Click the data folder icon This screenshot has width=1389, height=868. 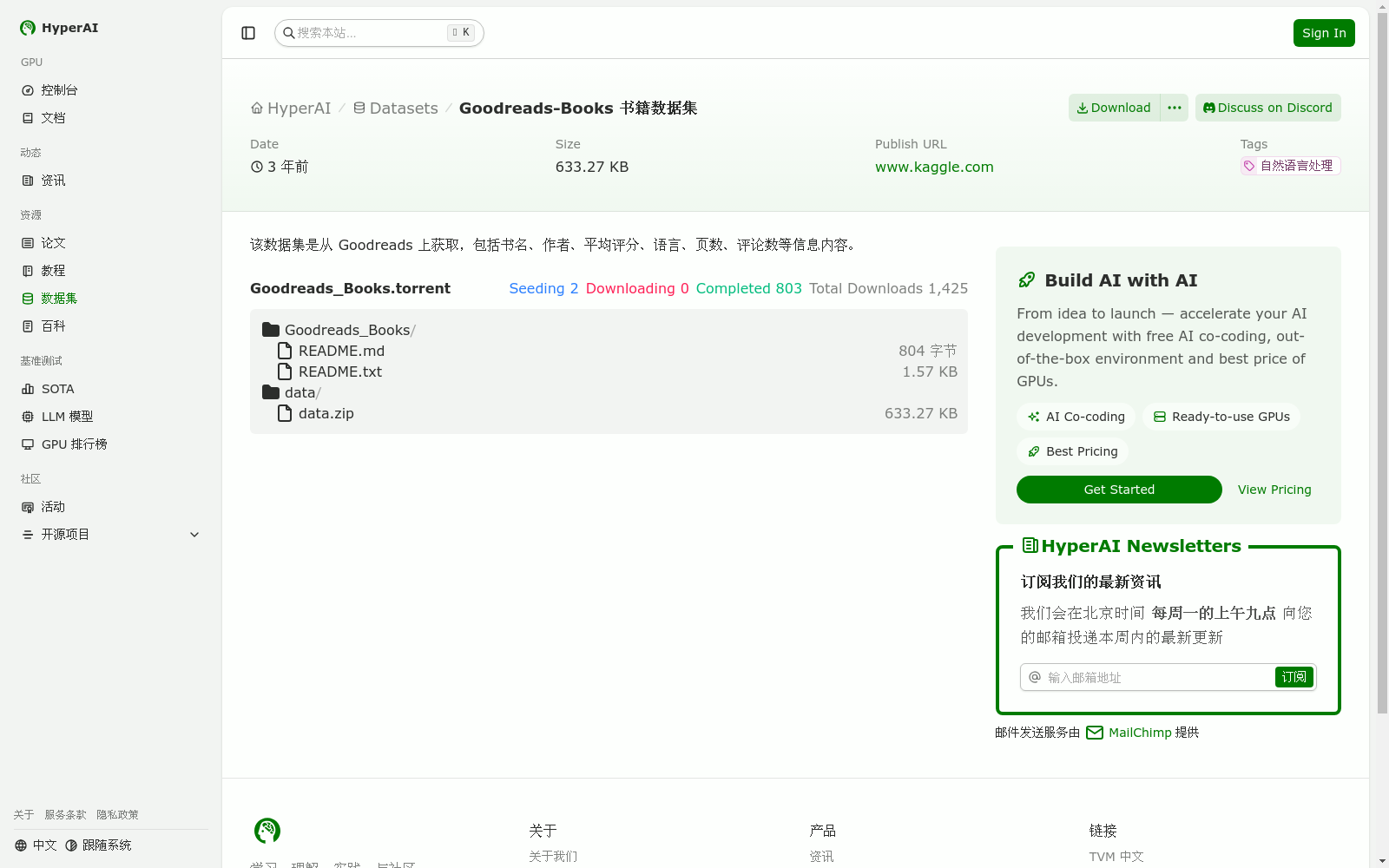[271, 392]
